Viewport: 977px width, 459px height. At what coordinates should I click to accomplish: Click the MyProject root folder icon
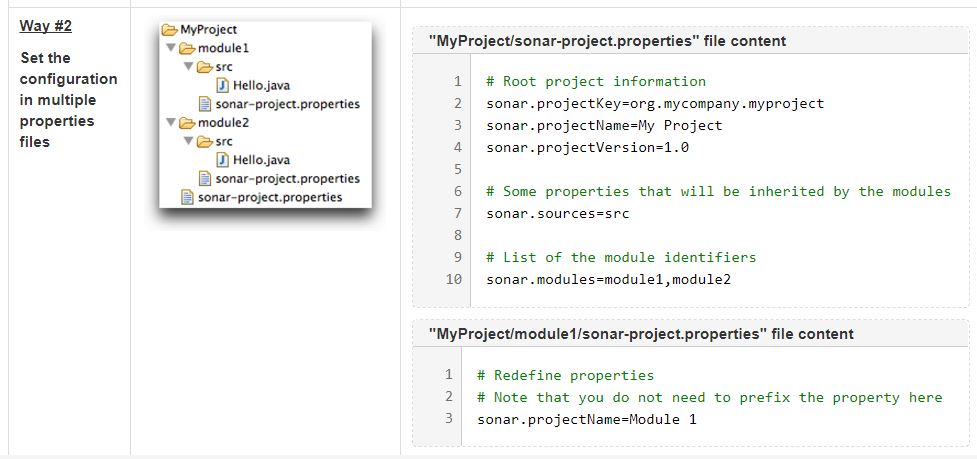[171, 31]
